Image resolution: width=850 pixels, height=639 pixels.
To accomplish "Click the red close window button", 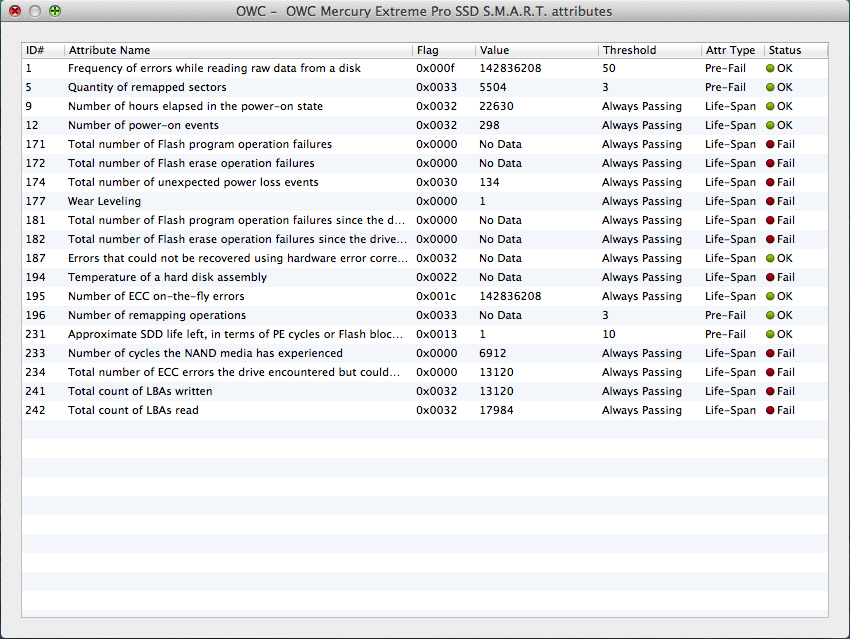I will point(15,11).
